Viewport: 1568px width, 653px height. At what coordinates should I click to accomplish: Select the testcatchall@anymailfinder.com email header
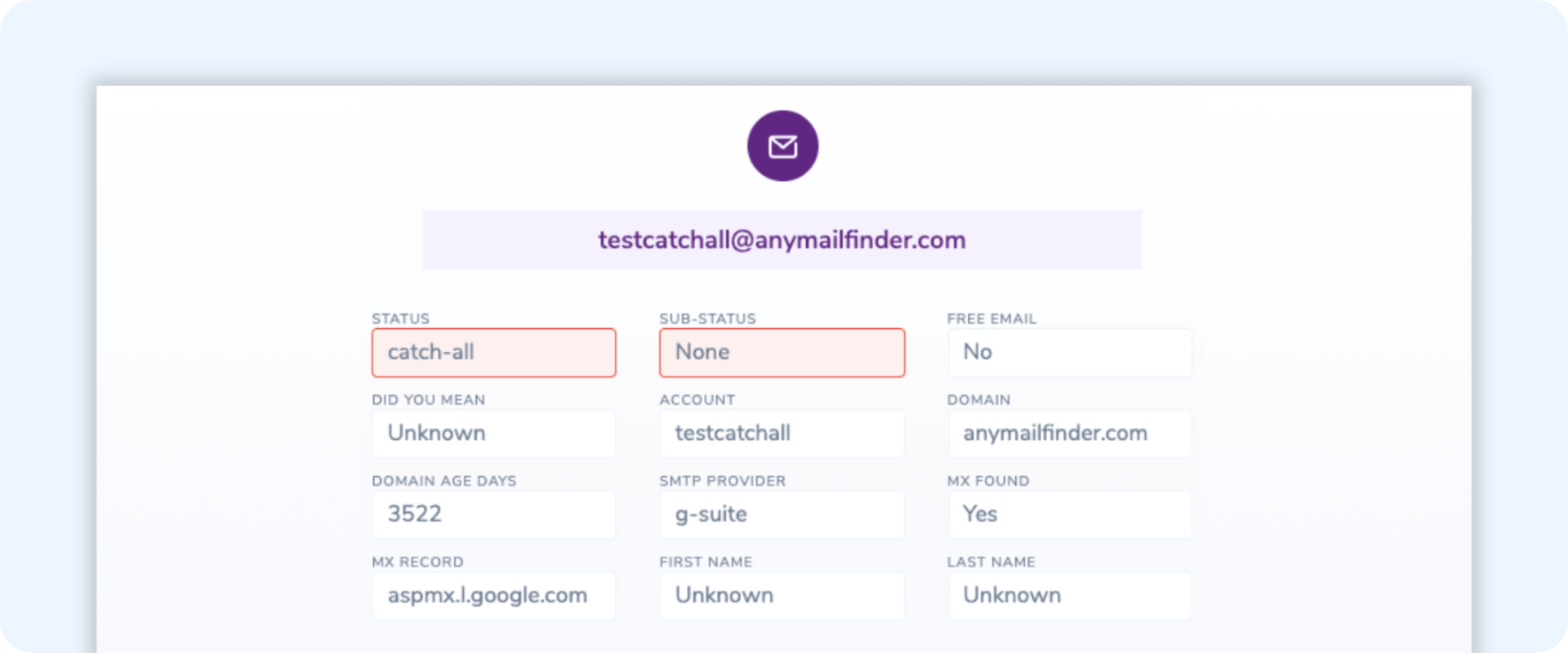click(x=782, y=239)
